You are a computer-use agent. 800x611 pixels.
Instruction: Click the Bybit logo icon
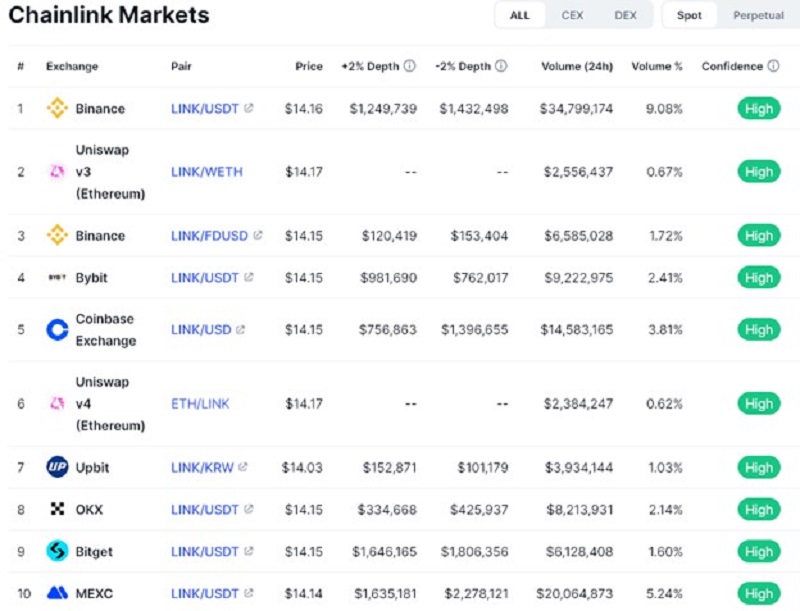click(x=57, y=277)
